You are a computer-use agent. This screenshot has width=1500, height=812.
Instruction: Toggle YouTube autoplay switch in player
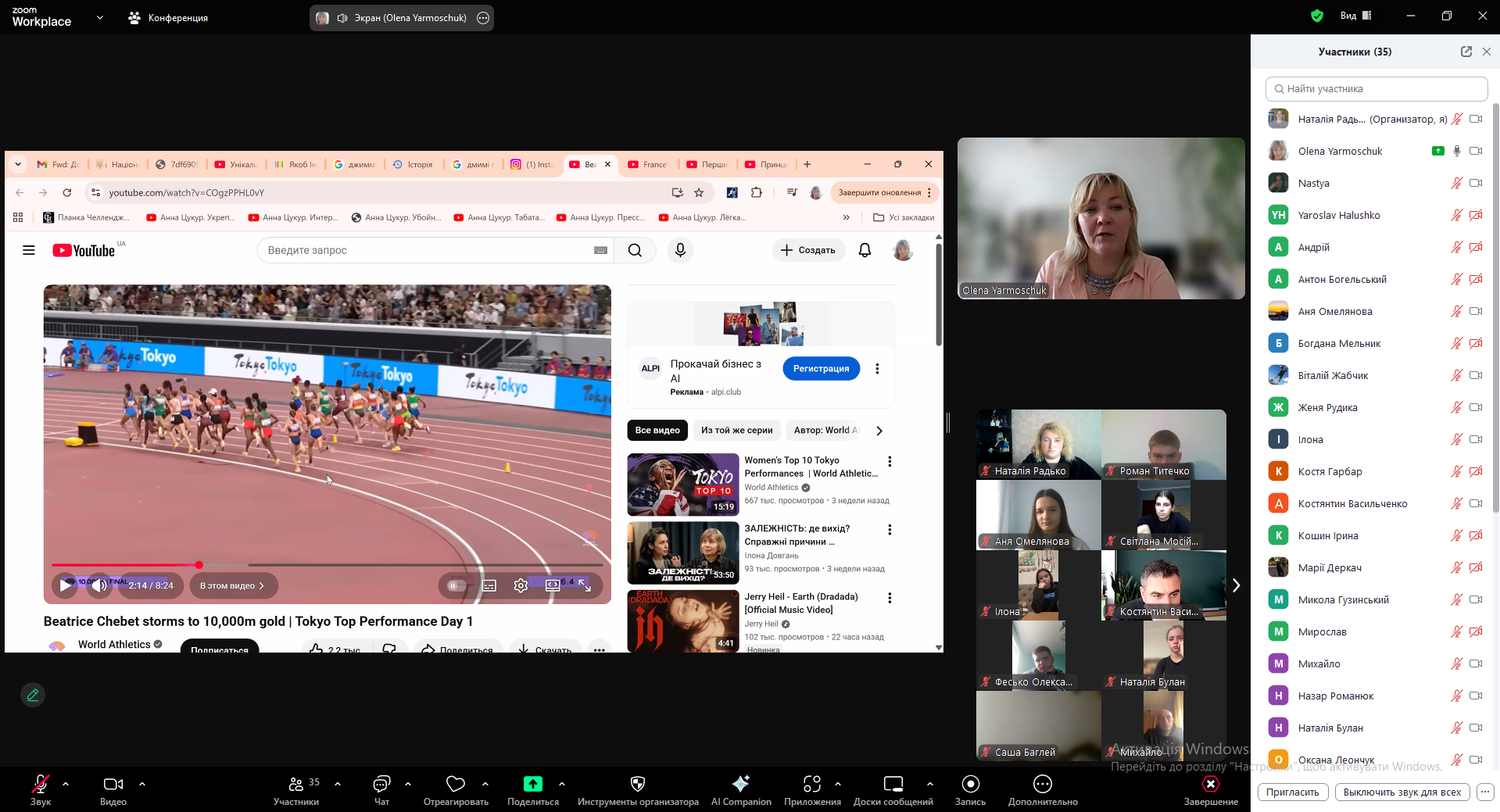(x=457, y=585)
